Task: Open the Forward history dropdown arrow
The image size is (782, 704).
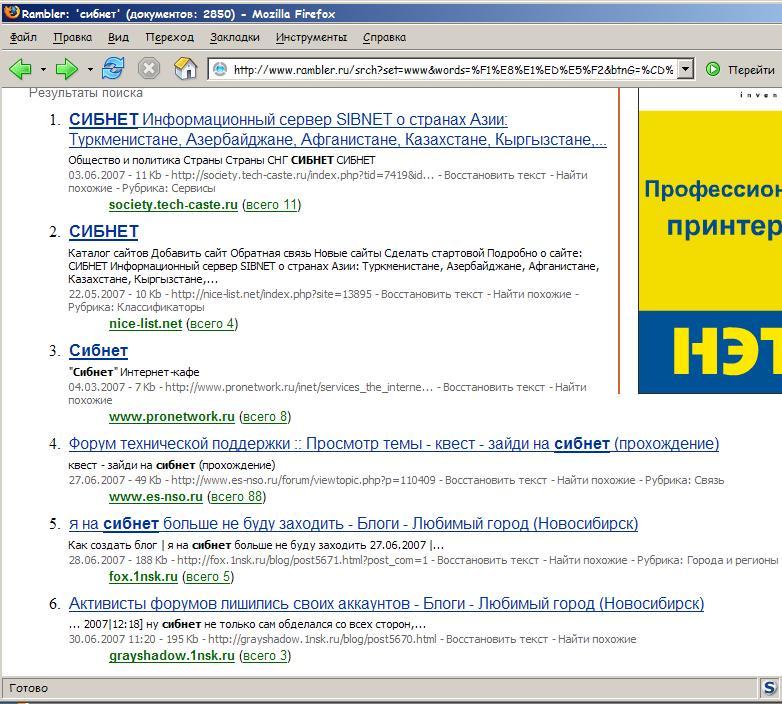Action: pos(90,69)
